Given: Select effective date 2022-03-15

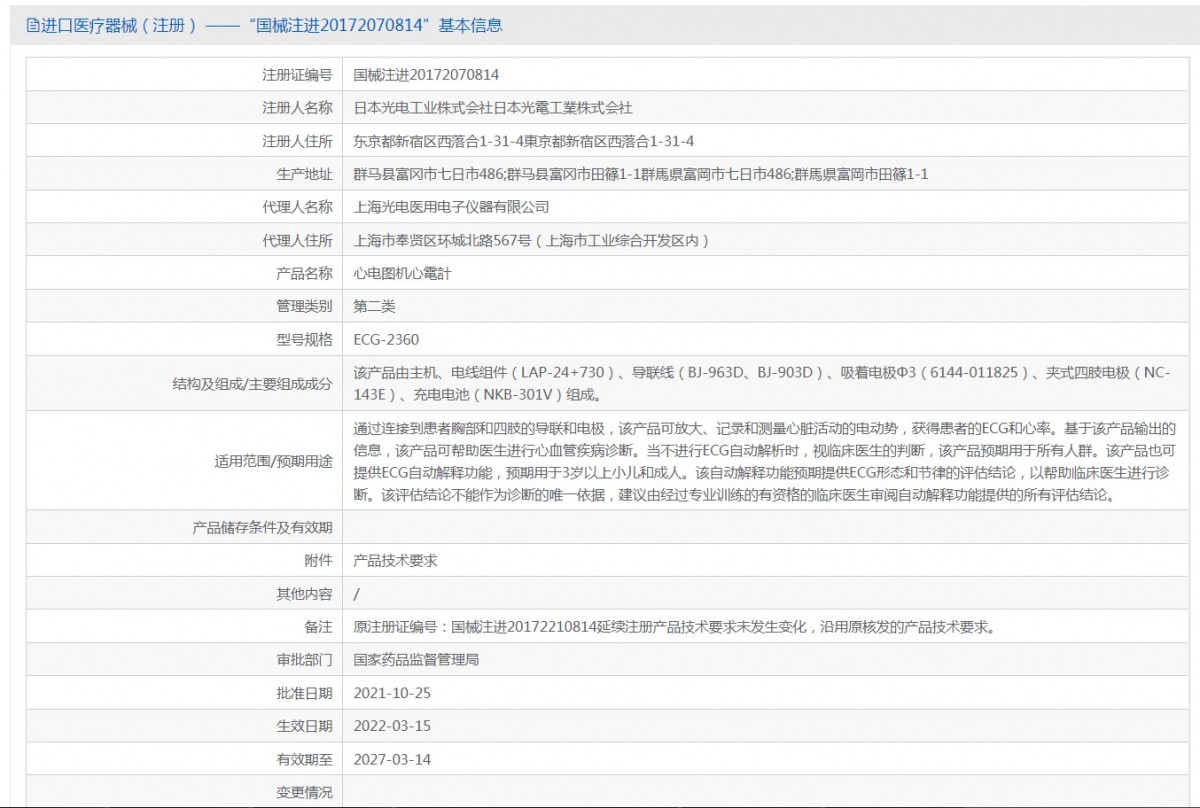Looking at the screenshot, I should click(x=392, y=725).
